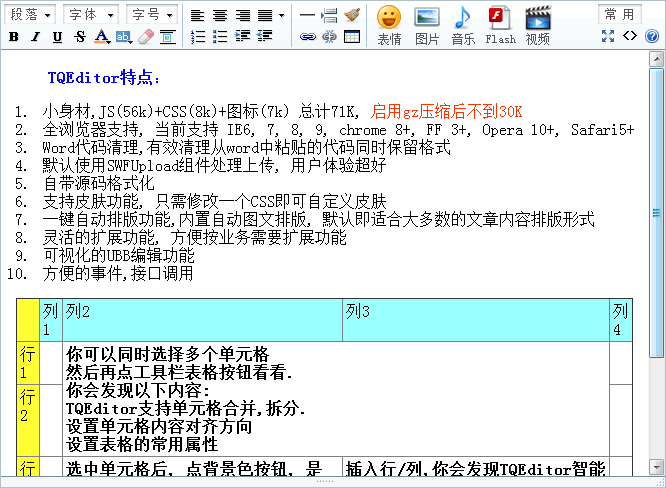Toggle source code view

[x=629, y=36]
